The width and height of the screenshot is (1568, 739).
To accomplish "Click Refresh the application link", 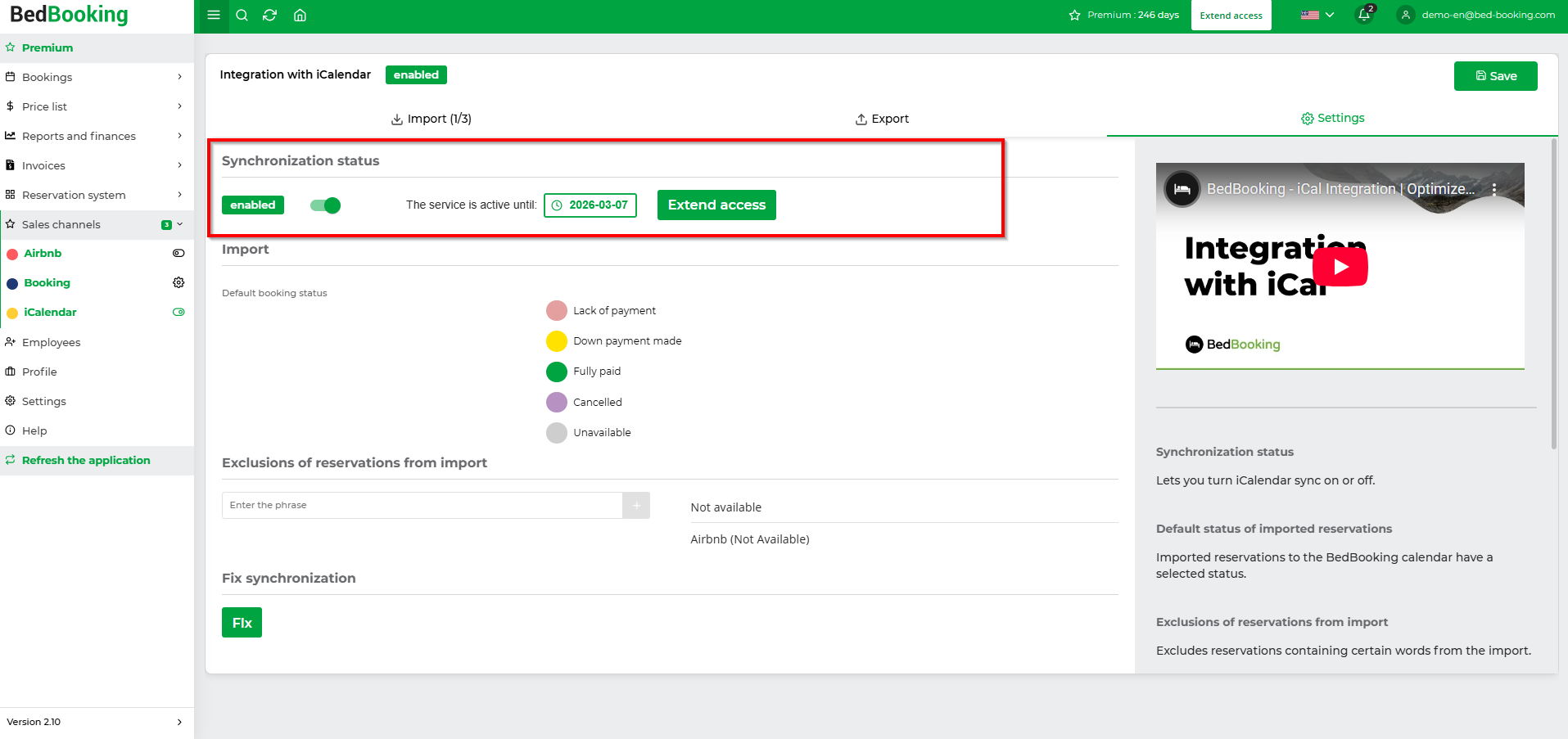I will (86, 460).
